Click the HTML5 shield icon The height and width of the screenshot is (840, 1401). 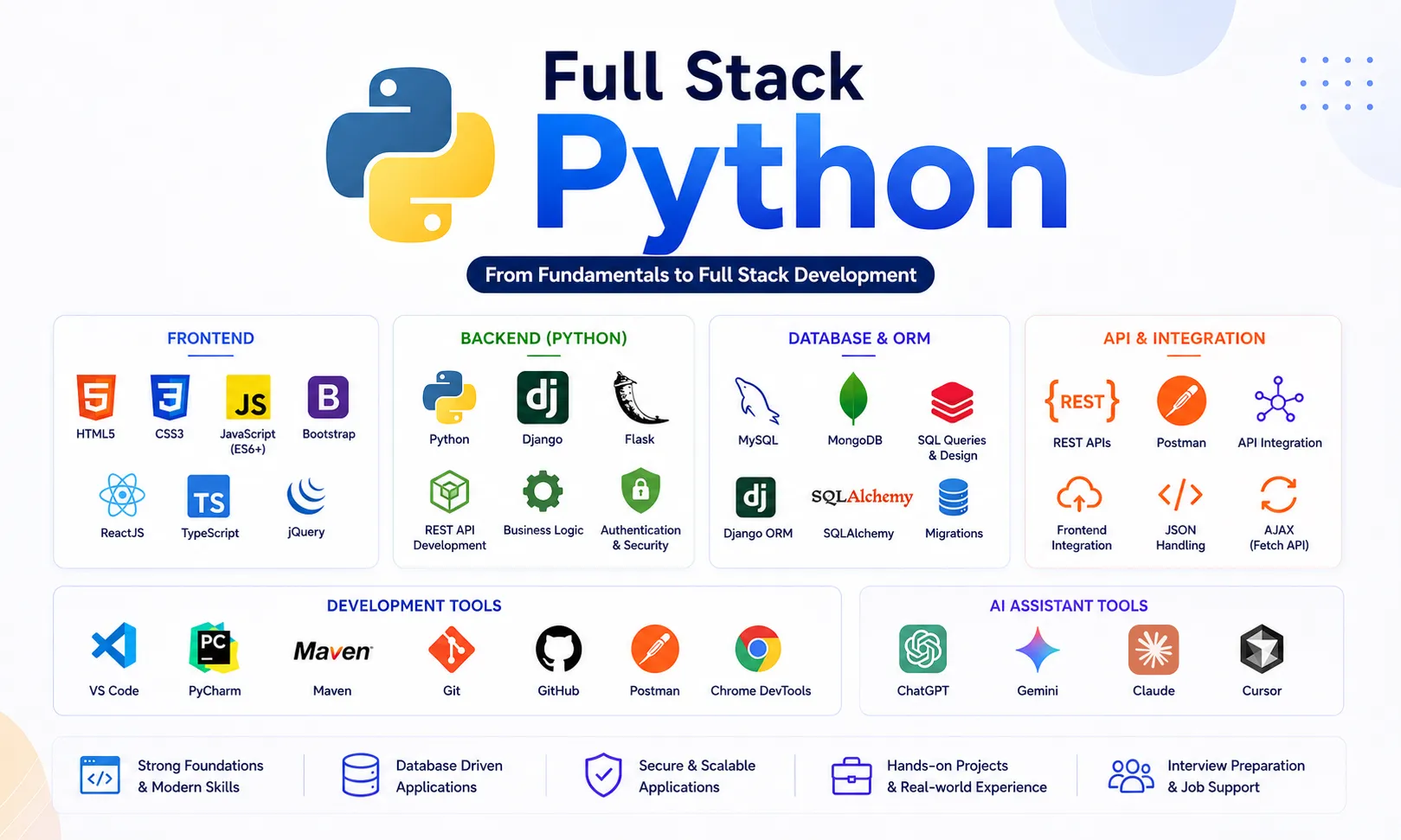click(96, 397)
